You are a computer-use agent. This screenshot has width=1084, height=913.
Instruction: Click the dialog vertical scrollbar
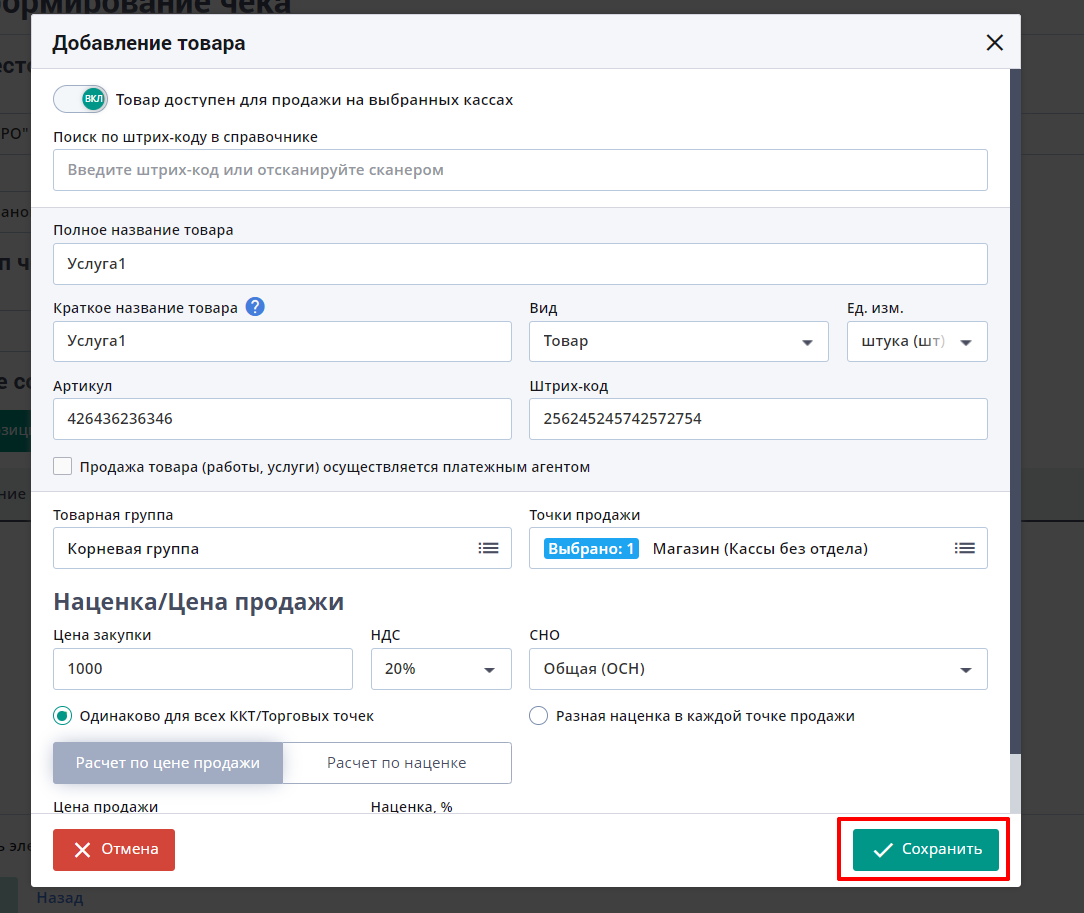[1015, 411]
